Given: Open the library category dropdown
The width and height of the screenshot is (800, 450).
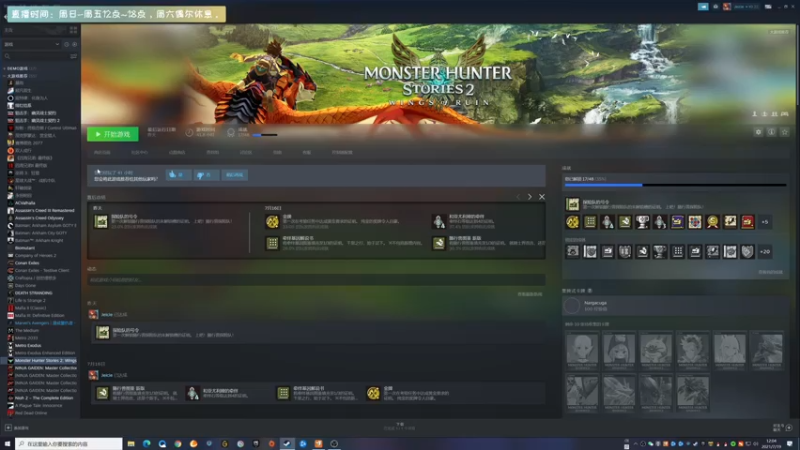Looking at the screenshot, I should (32, 44).
